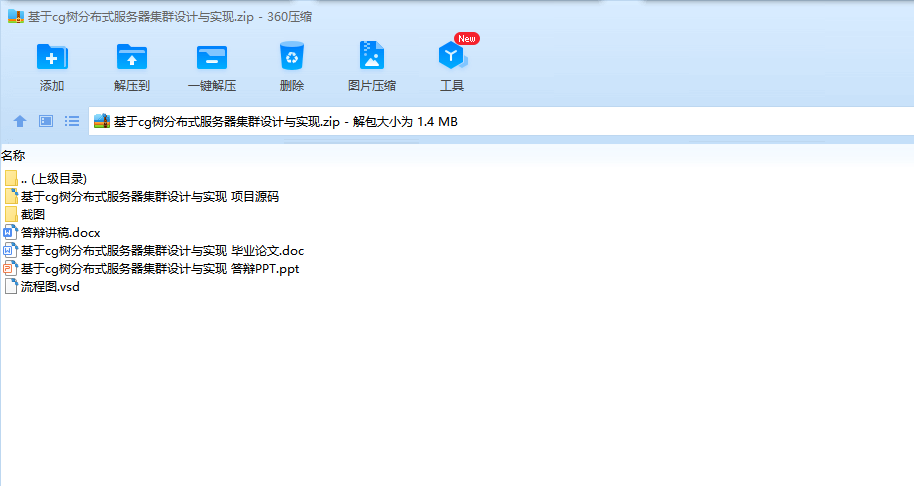
Task: Open the 工具 (Tools) icon
Action: coord(452,56)
